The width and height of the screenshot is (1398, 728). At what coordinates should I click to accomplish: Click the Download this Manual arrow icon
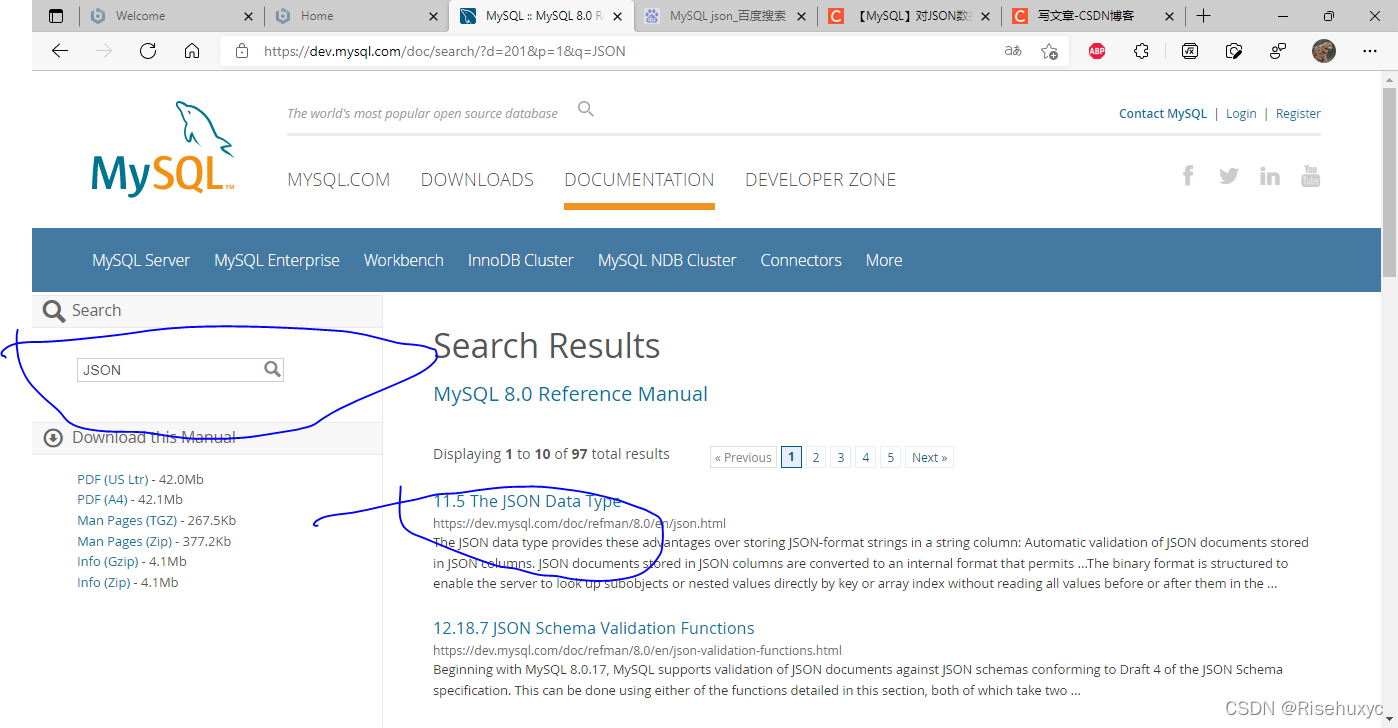53,437
